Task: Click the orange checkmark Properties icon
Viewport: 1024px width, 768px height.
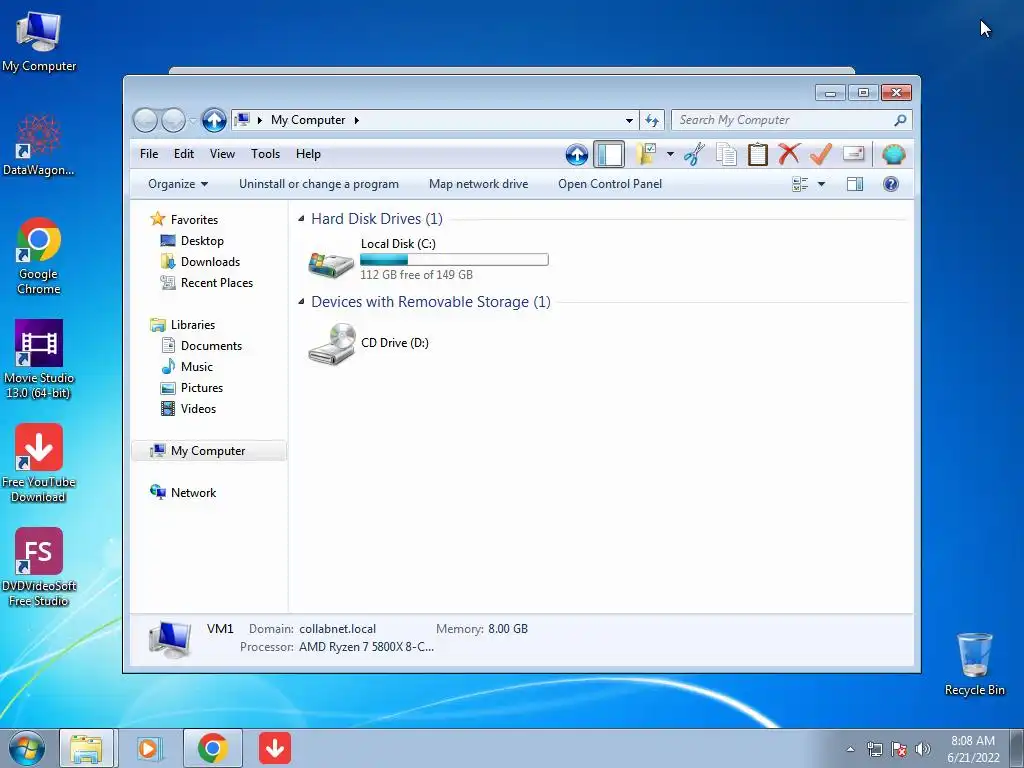Action: 821,154
